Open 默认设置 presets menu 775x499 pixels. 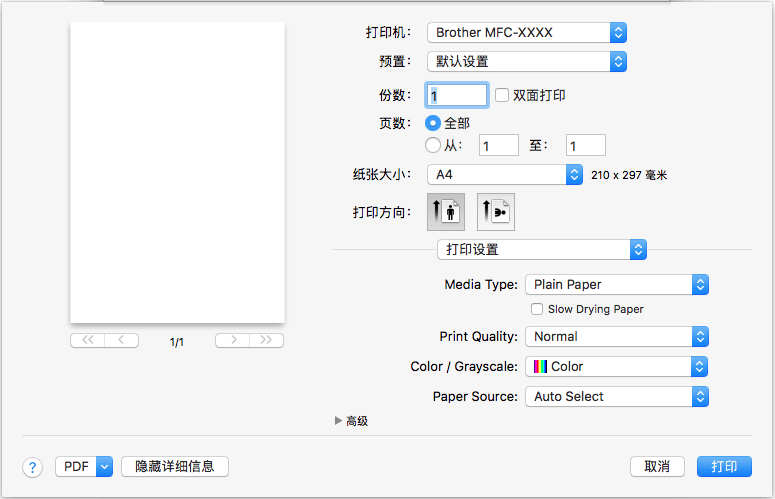point(526,61)
